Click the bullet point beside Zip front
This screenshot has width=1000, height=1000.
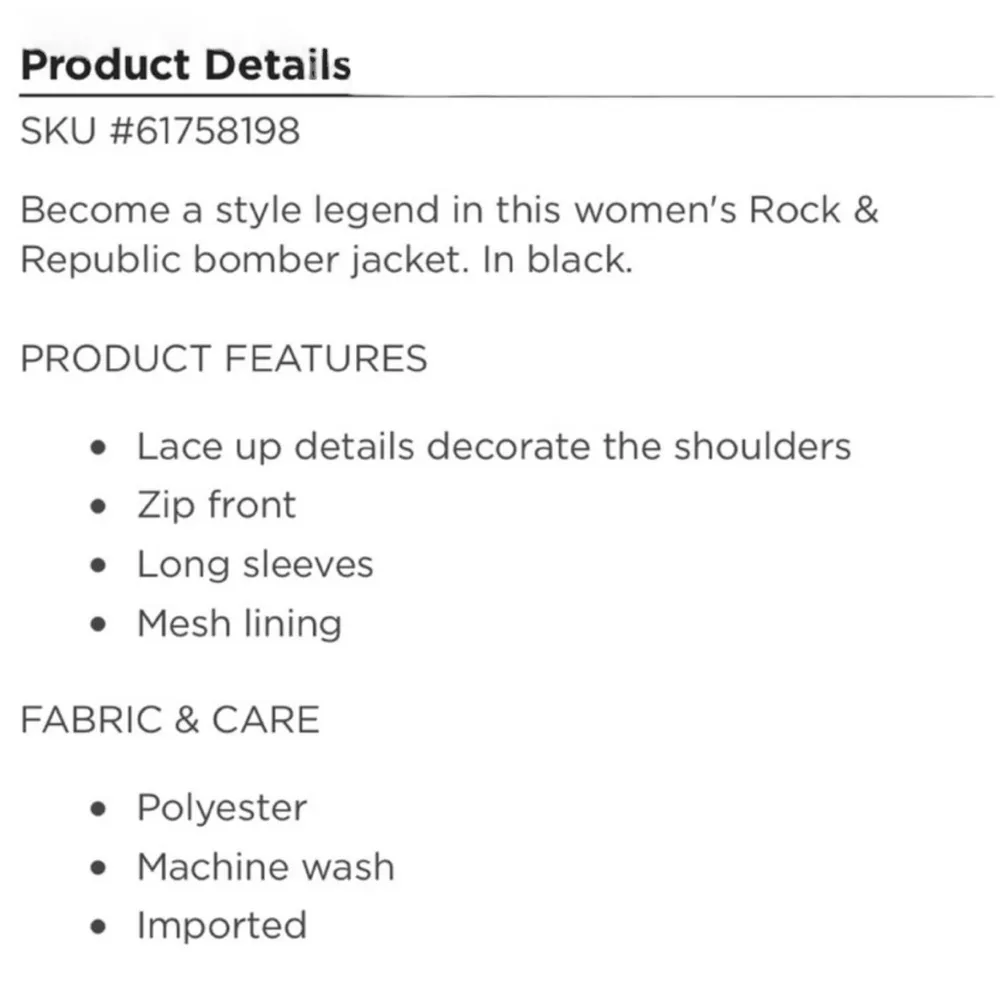[97, 506]
